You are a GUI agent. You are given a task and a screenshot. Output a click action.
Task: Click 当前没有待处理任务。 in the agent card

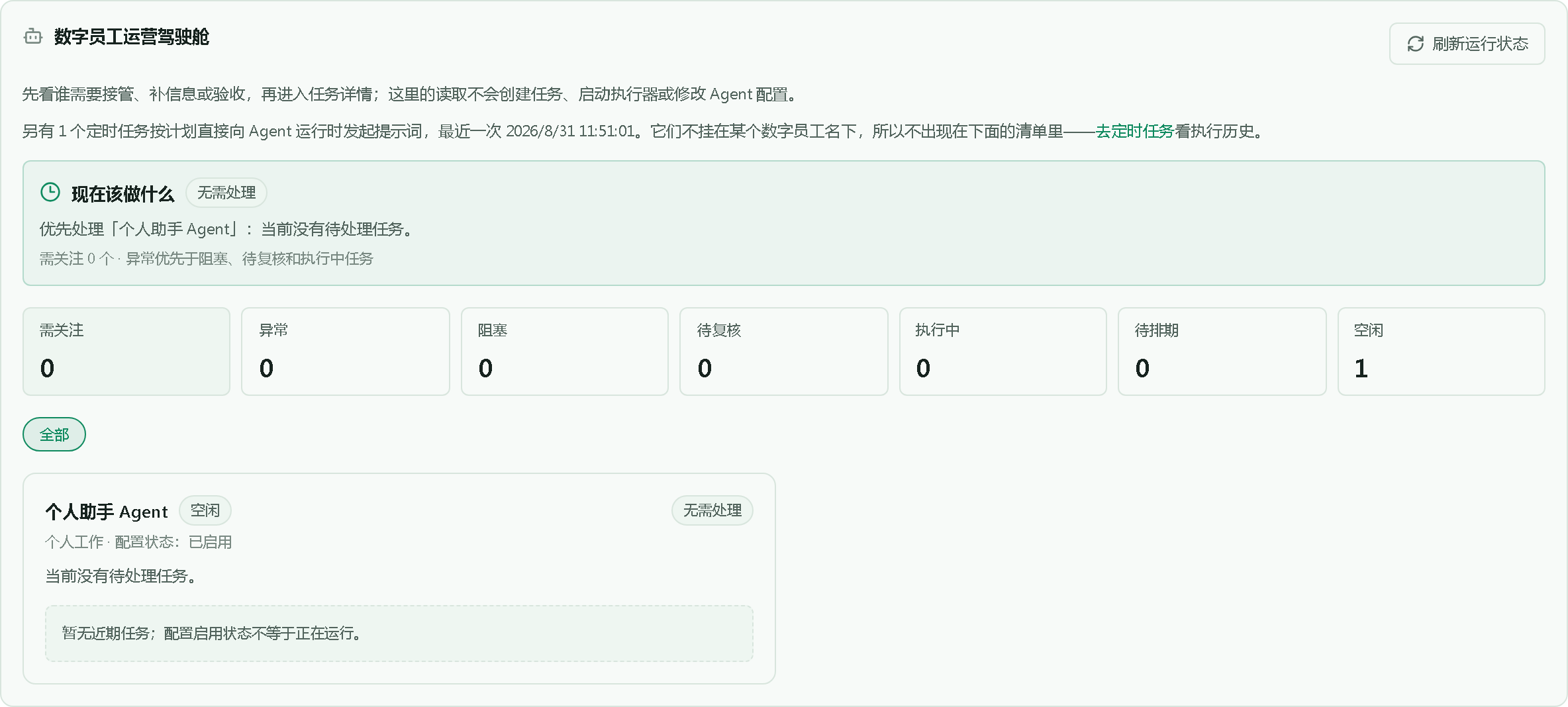[121, 576]
